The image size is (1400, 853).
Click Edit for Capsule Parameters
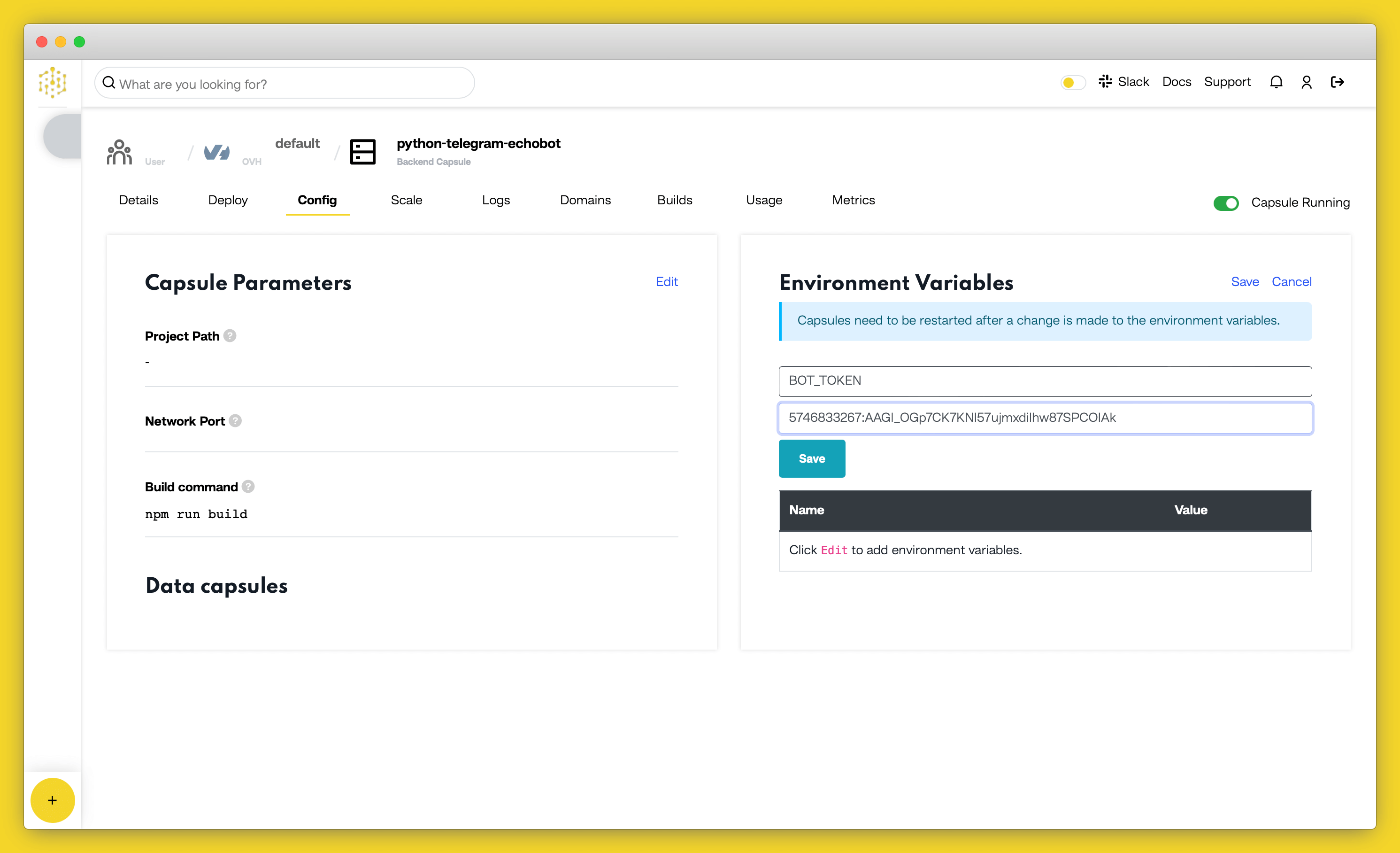tap(667, 282)
